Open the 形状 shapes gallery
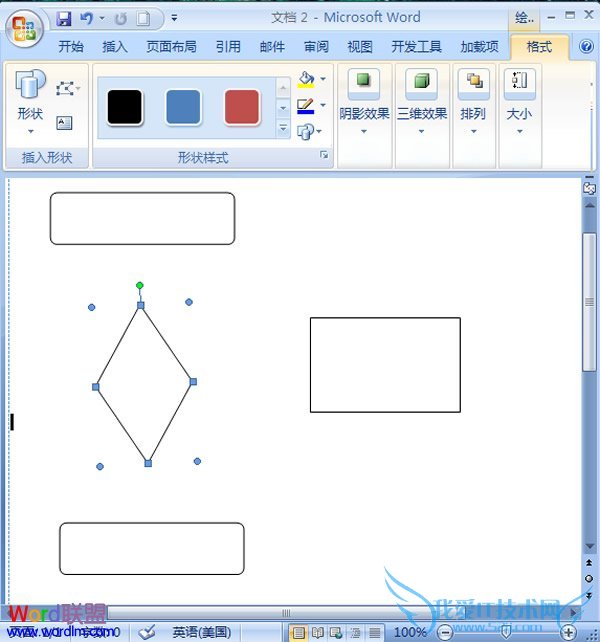600x642 pixels. [30, 101]
